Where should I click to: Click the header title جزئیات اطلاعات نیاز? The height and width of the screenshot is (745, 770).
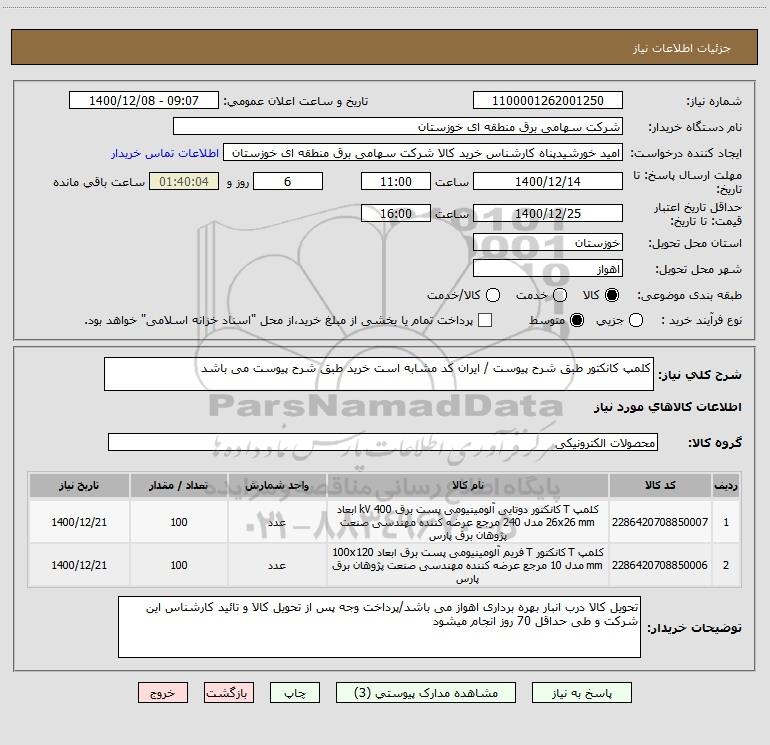tap(682, 48)
